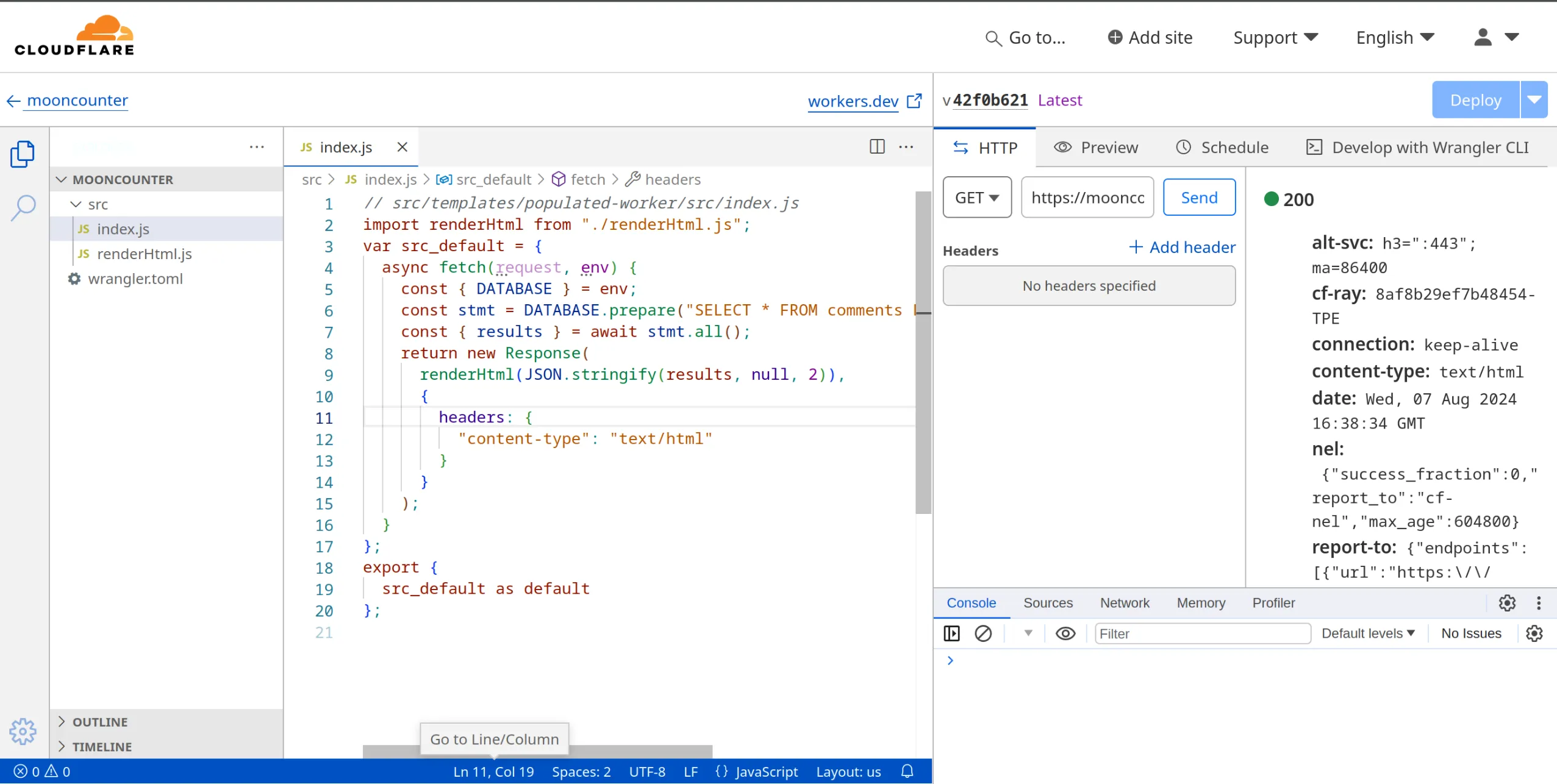Screen dimensions: 1557x784
Task: Clear console with the ban icon
Action: click(983, 633)
